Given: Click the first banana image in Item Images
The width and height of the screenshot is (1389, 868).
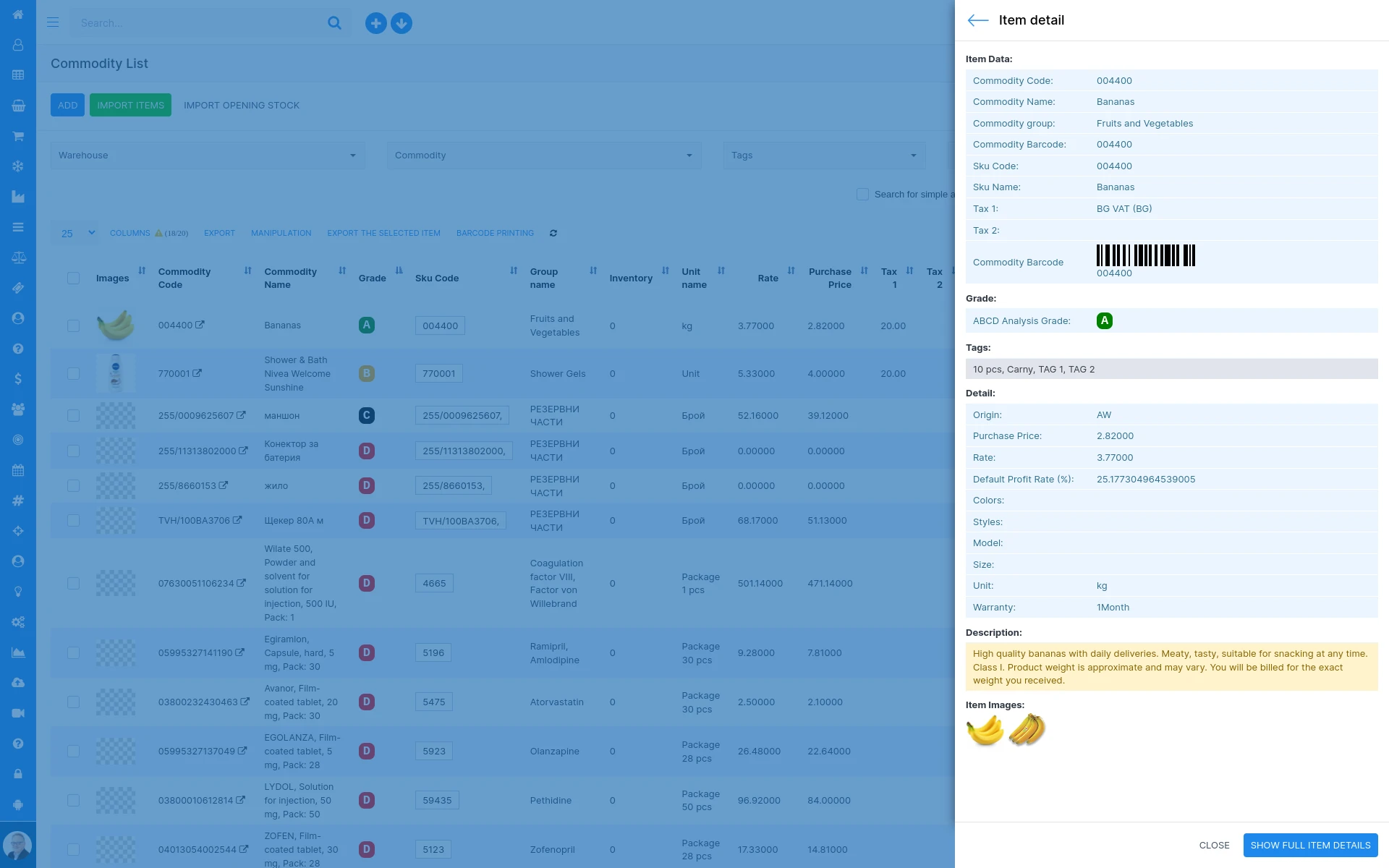Looking at the screenshot, I should (x=985, y=730).
